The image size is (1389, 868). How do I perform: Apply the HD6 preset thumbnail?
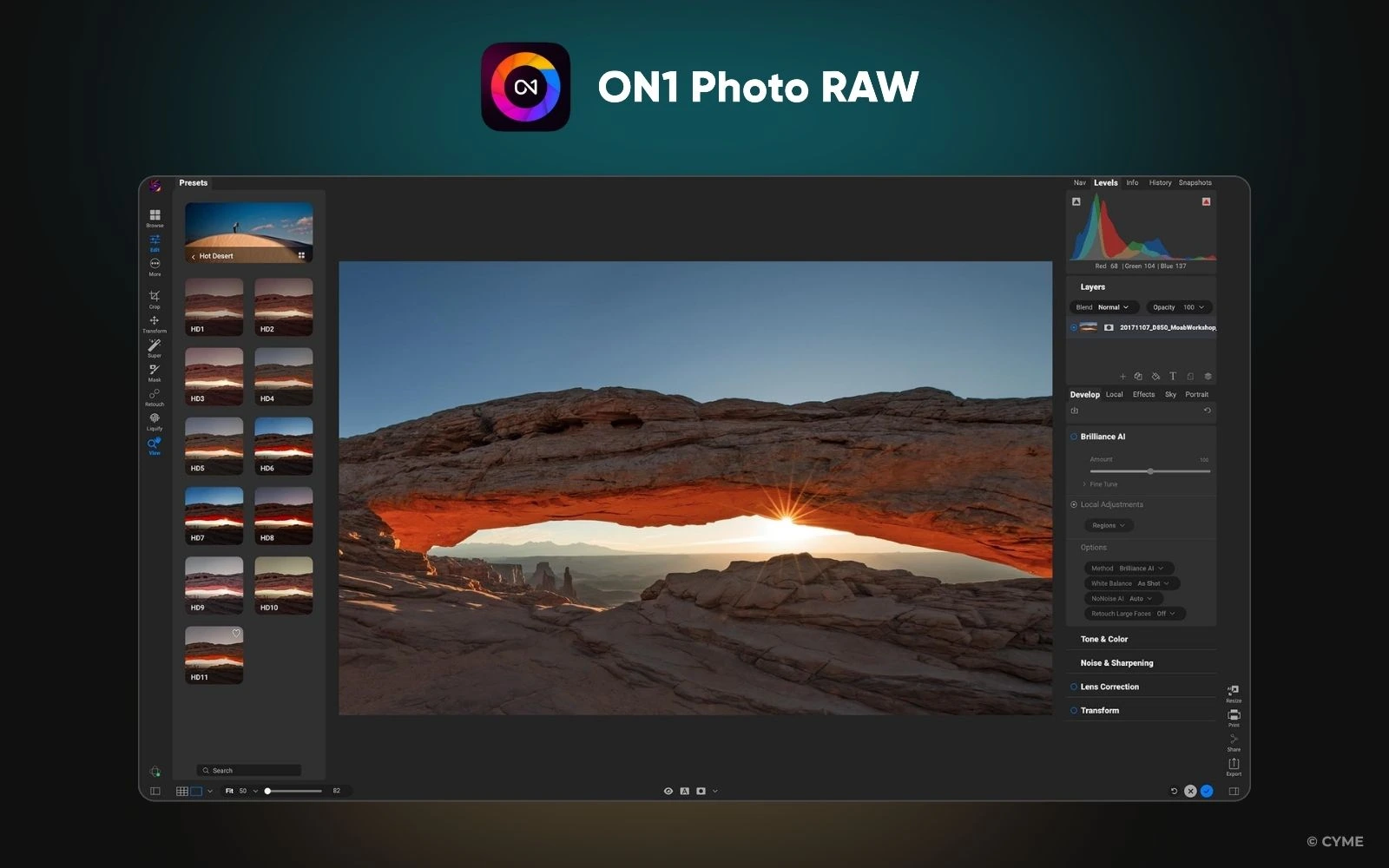282,445
